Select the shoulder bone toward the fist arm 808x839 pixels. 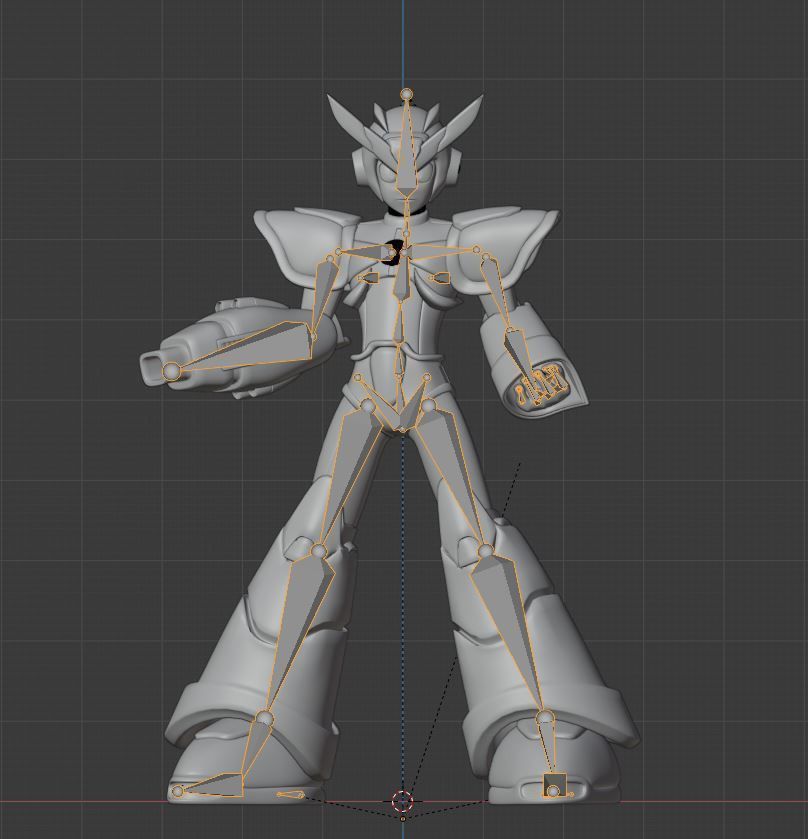click(441, 253)
